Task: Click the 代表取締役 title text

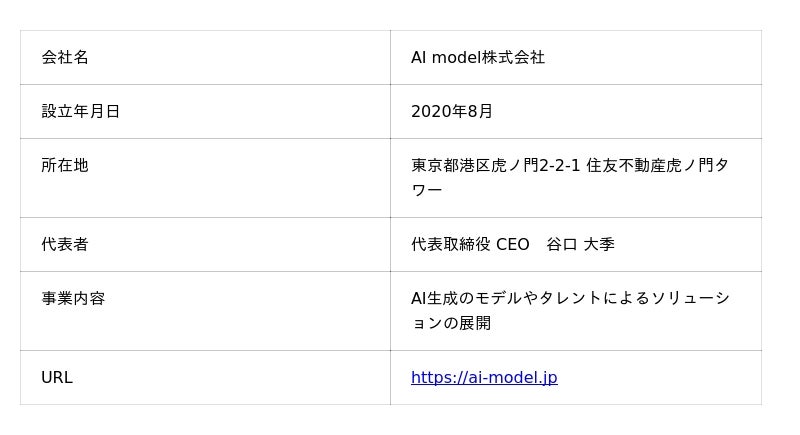Action: (x=451, y=245)
